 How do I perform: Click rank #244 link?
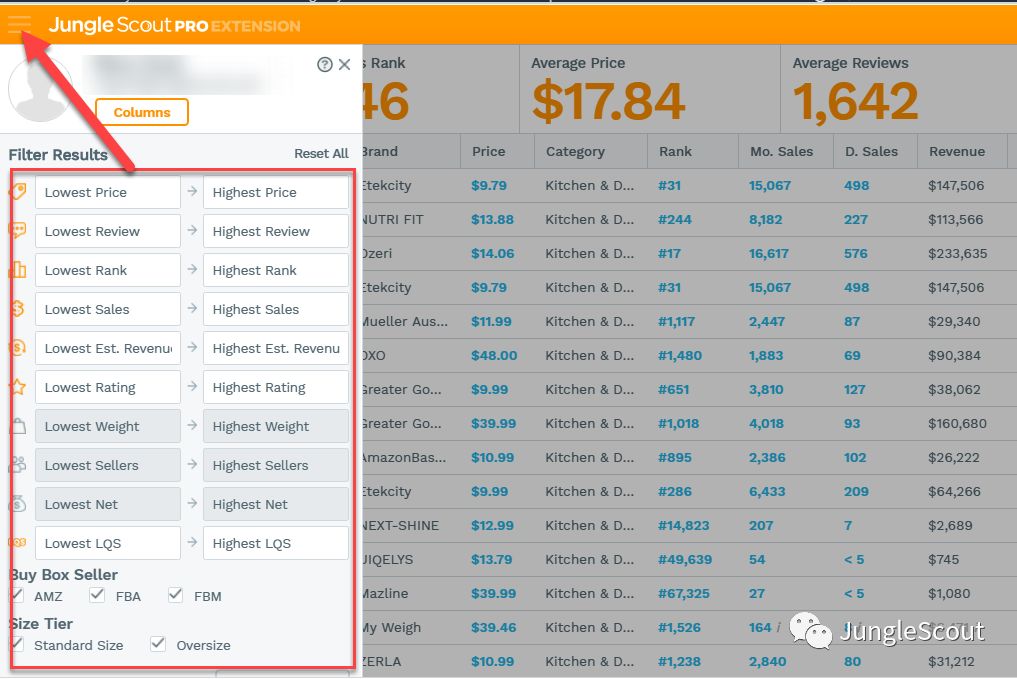pyautogui.click(x=675, y=219)
